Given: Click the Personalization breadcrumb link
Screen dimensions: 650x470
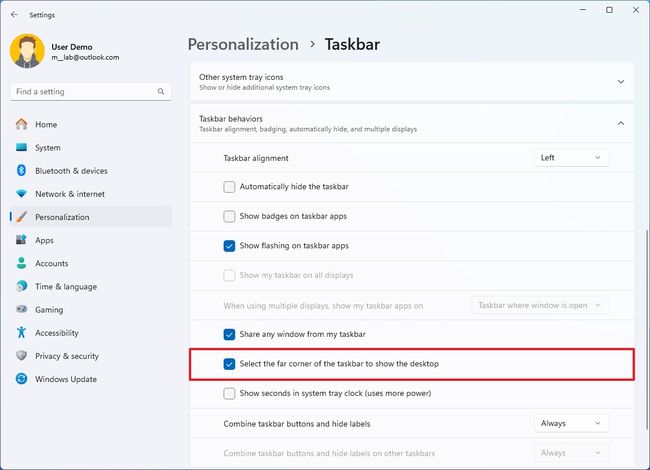Looking at the screenshot, I should tap(243, 44).
